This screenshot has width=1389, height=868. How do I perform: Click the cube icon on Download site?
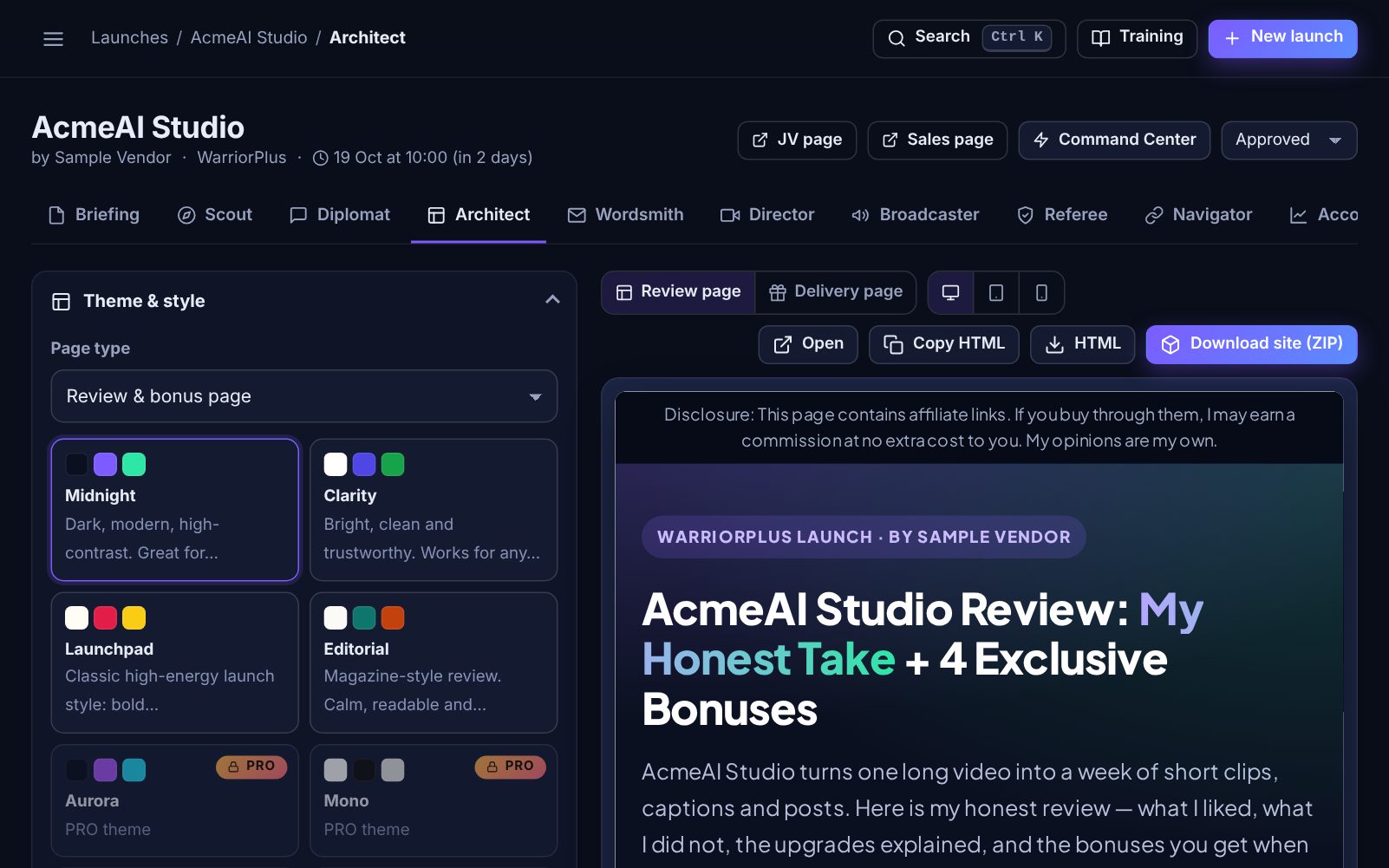(x=1171, y=344)
